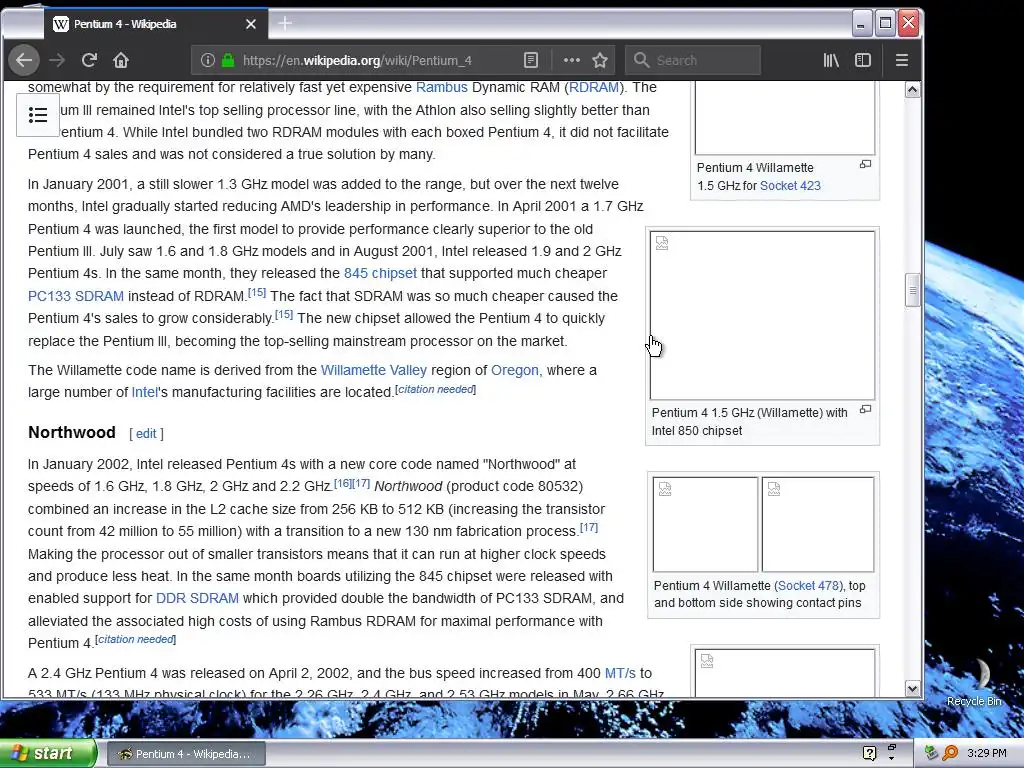
Task: Toggle reader view for the article
Action: [531, 60]
